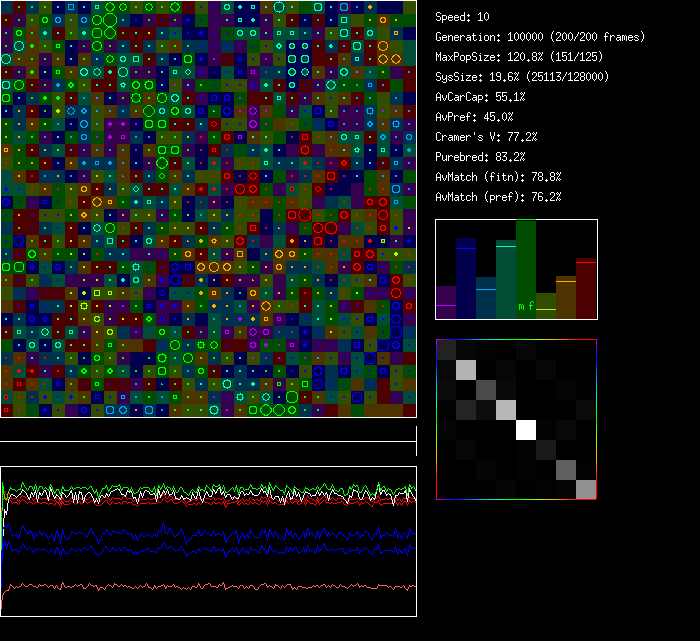Select light gray cell in matrix's second row
700x641 pixels.
[466, 369]
